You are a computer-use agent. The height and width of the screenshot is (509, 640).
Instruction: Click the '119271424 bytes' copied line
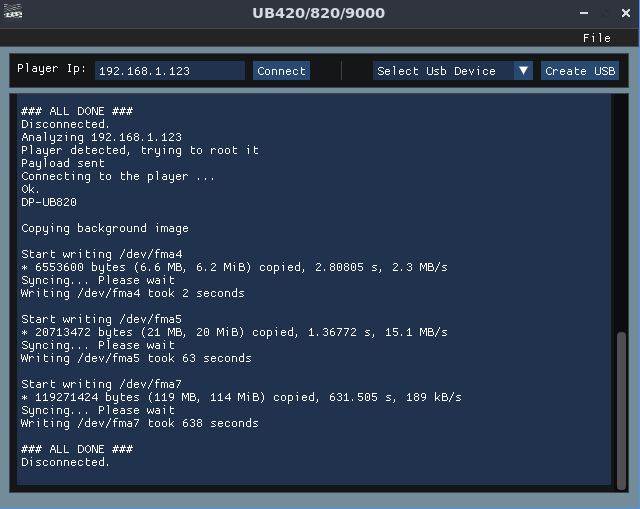(x=241, y=397)
